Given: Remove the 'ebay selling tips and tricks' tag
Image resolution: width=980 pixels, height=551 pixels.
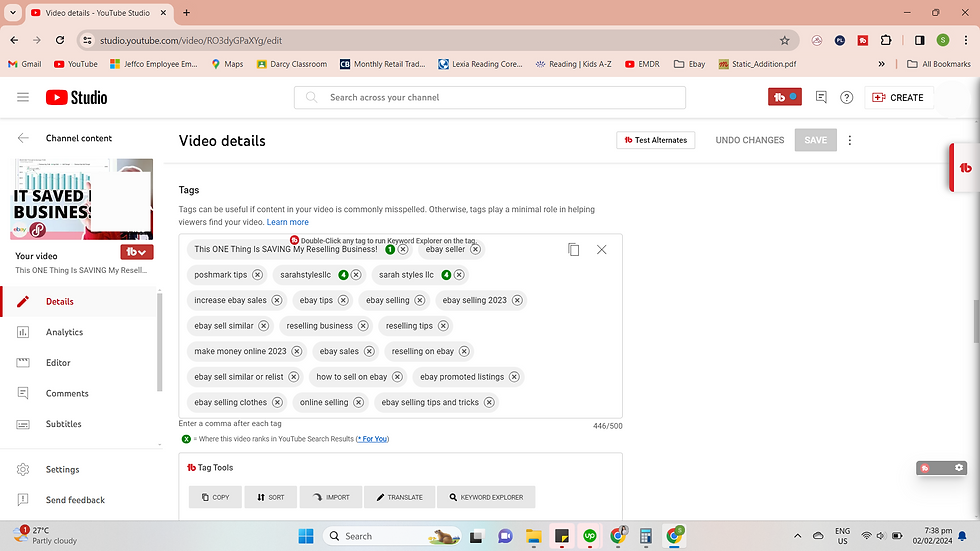Looking at the screenshot, I should tap(489, 403).
